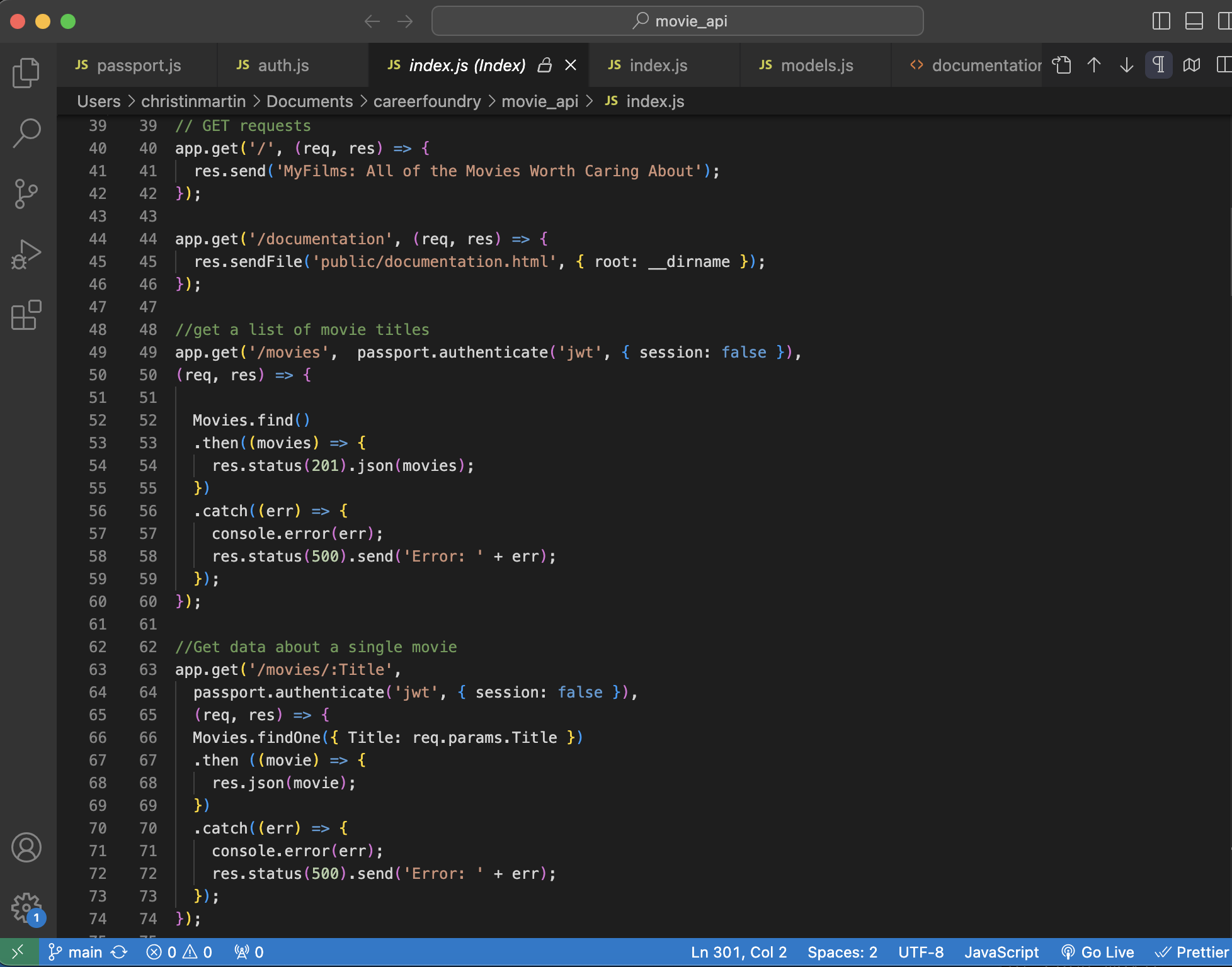Click the Open File icon in diff toolbar
This screenshot has width=1232, height=967.
point(1062,65)
